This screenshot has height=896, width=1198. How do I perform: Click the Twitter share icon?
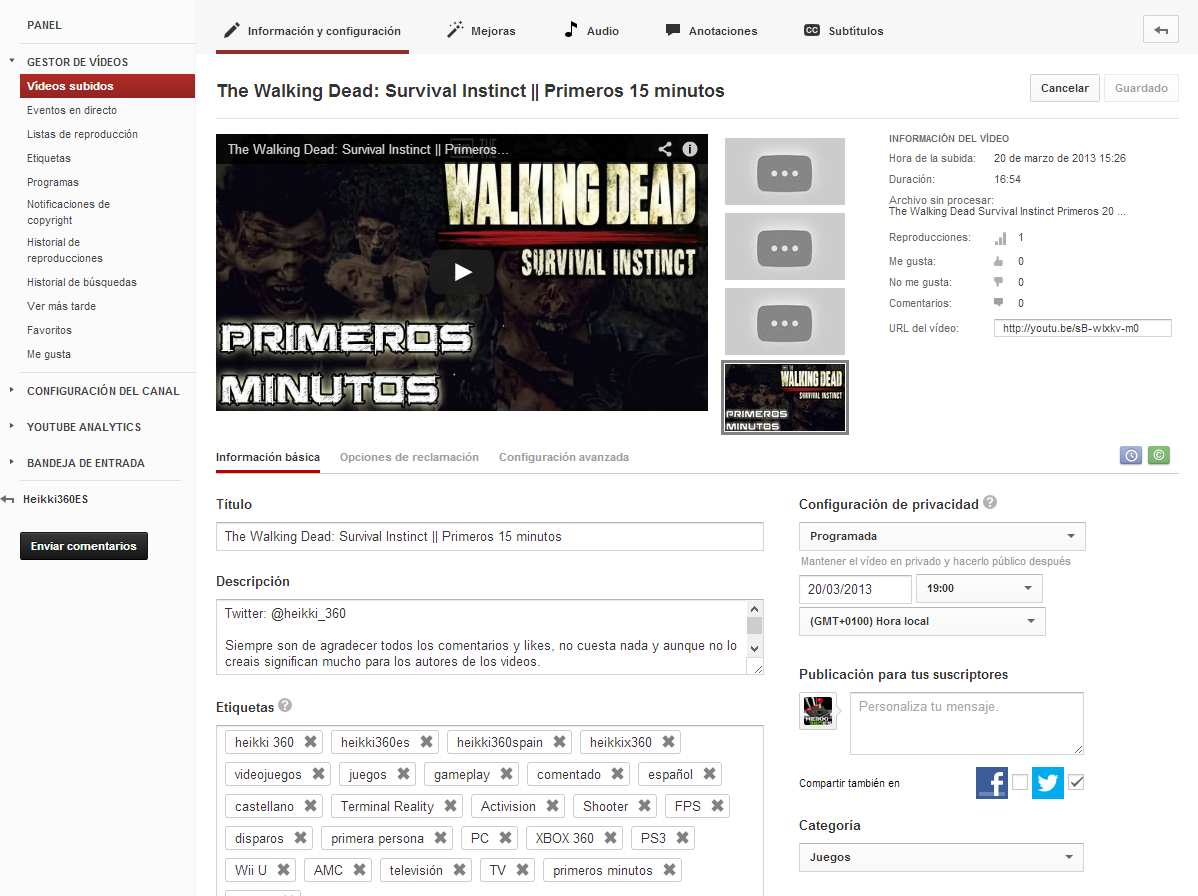pos(1047,783)
